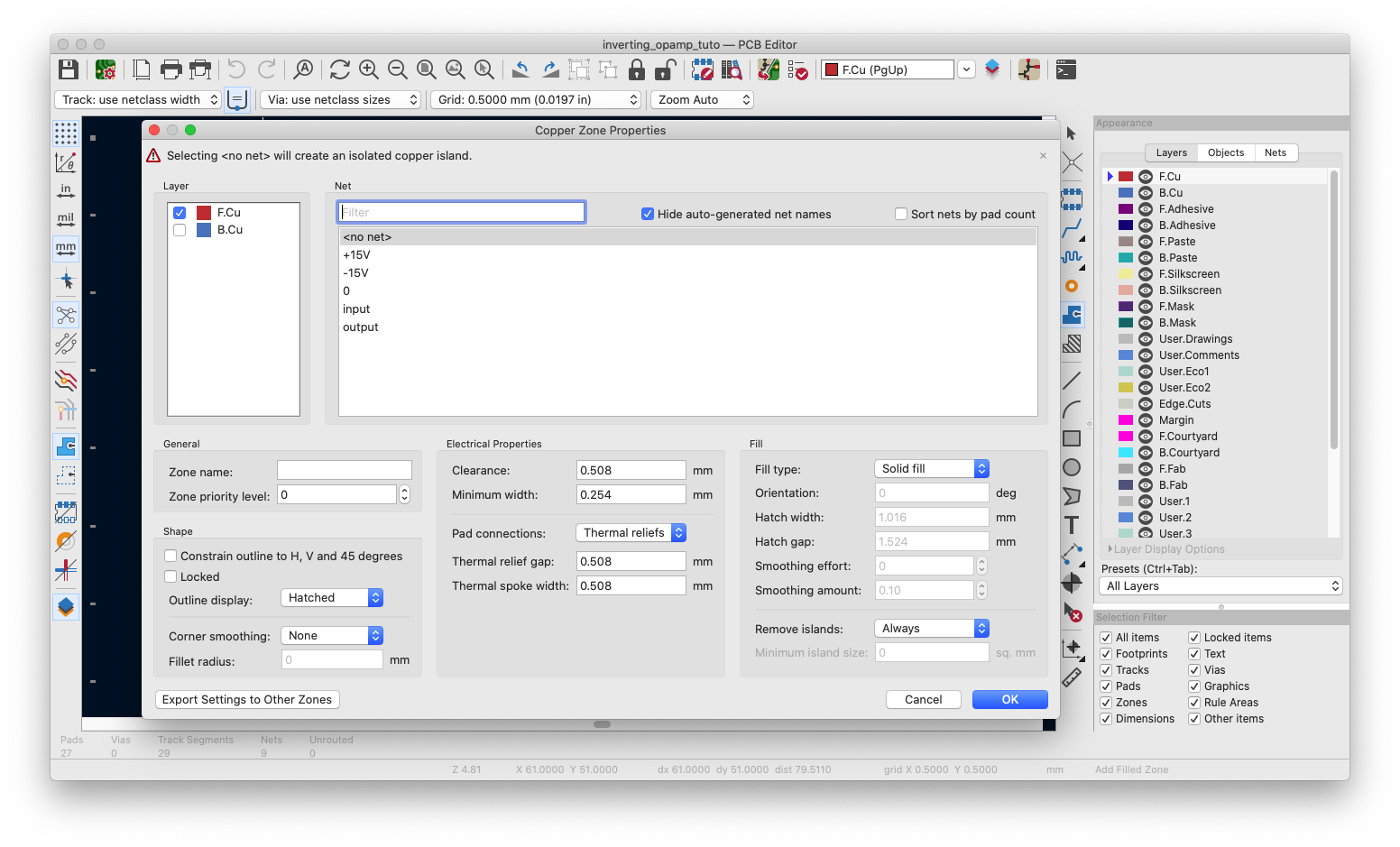Enable Sort nets by pad count

[900, 214]
